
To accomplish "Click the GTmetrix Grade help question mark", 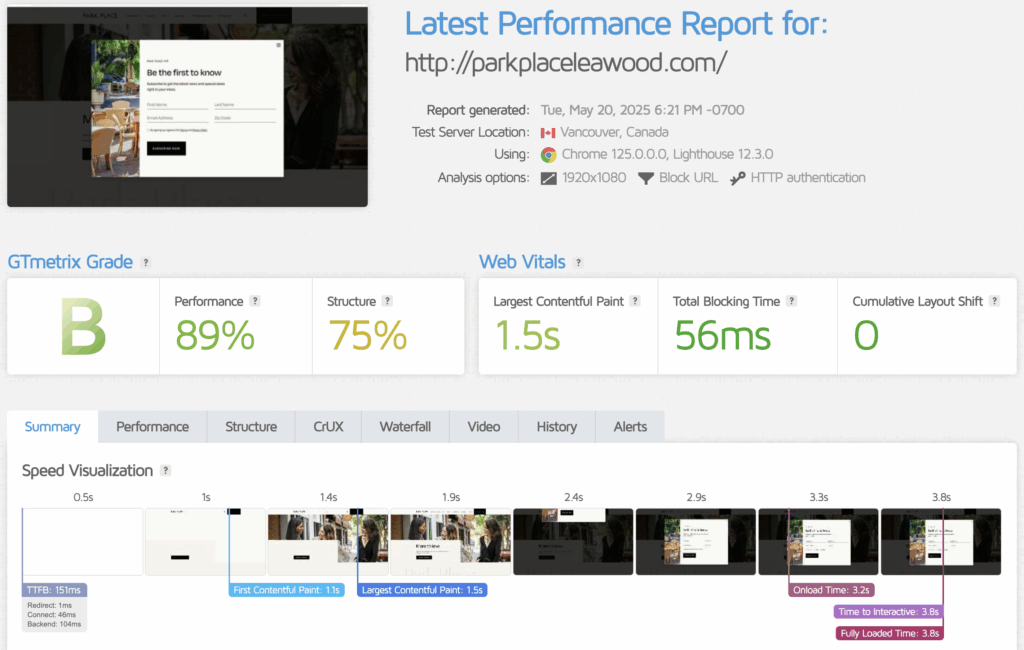I will (146, 263).
